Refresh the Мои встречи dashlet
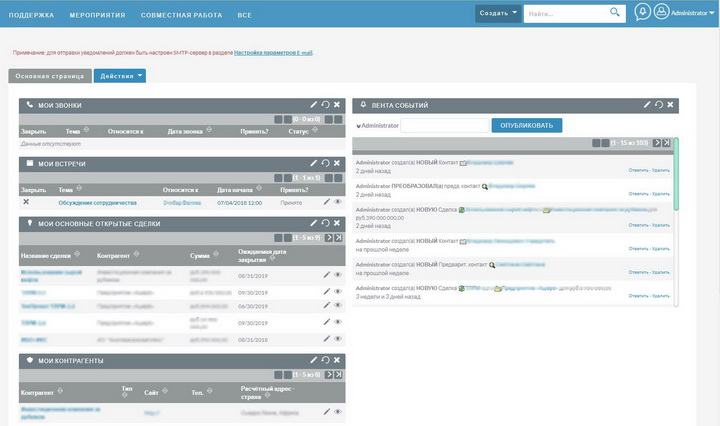Viewport: 720px width, 426px height. coord(326,163)
